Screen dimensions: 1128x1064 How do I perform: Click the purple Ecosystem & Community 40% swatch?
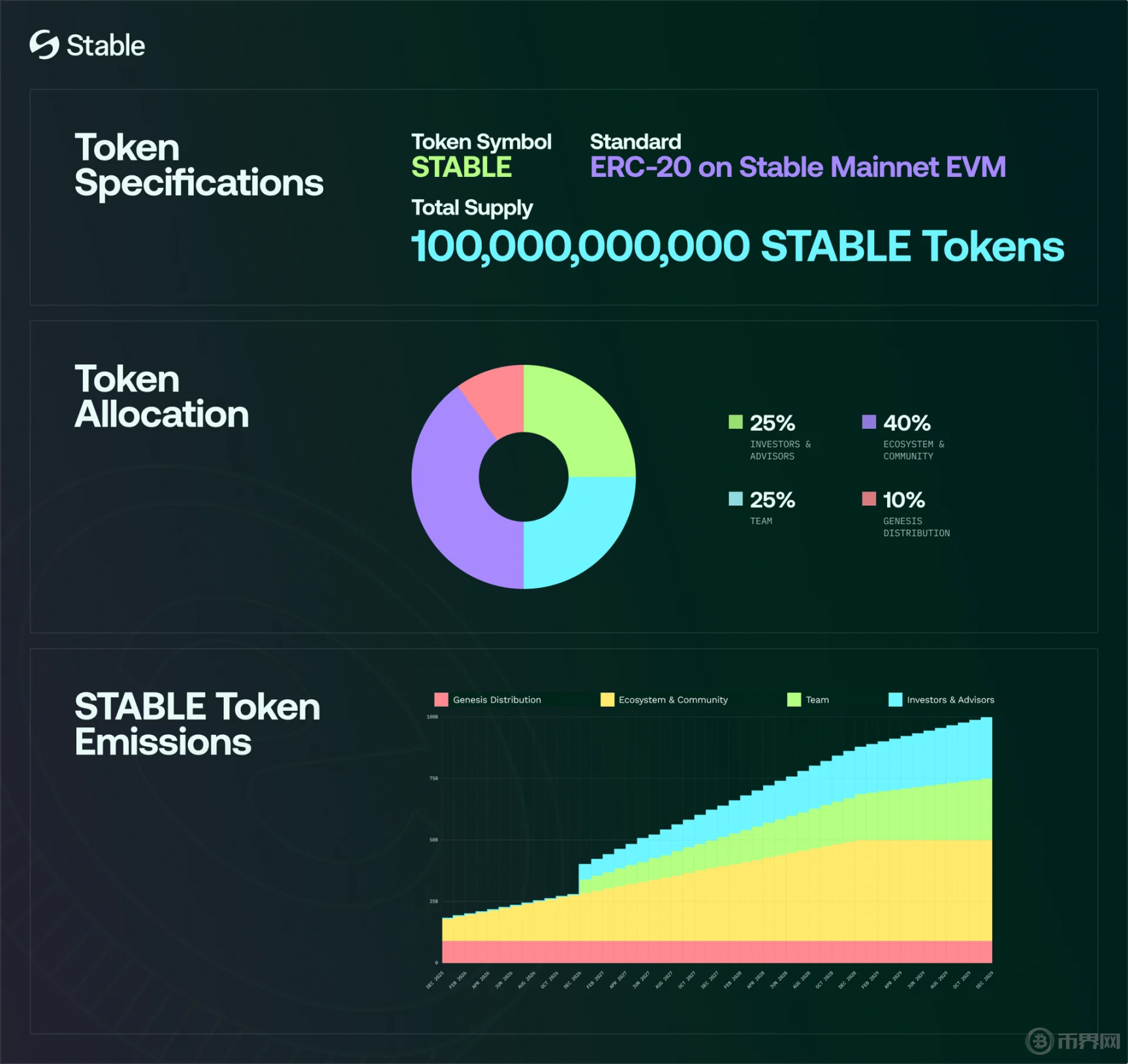click(869, 422)
